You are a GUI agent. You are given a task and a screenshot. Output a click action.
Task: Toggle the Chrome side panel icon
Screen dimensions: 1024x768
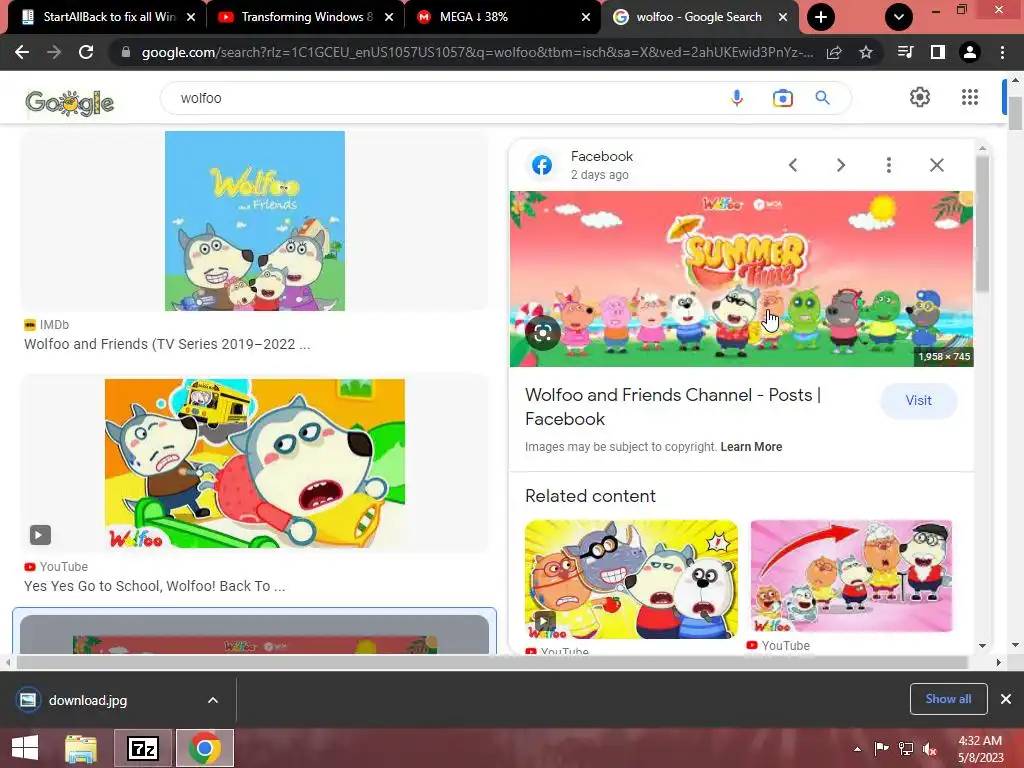[938, 52]
